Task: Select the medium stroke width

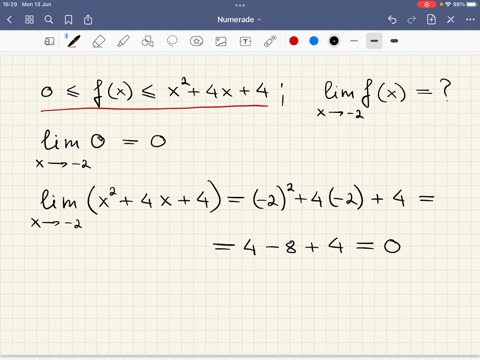Action: pyautogui.click(x=374, y=41)
